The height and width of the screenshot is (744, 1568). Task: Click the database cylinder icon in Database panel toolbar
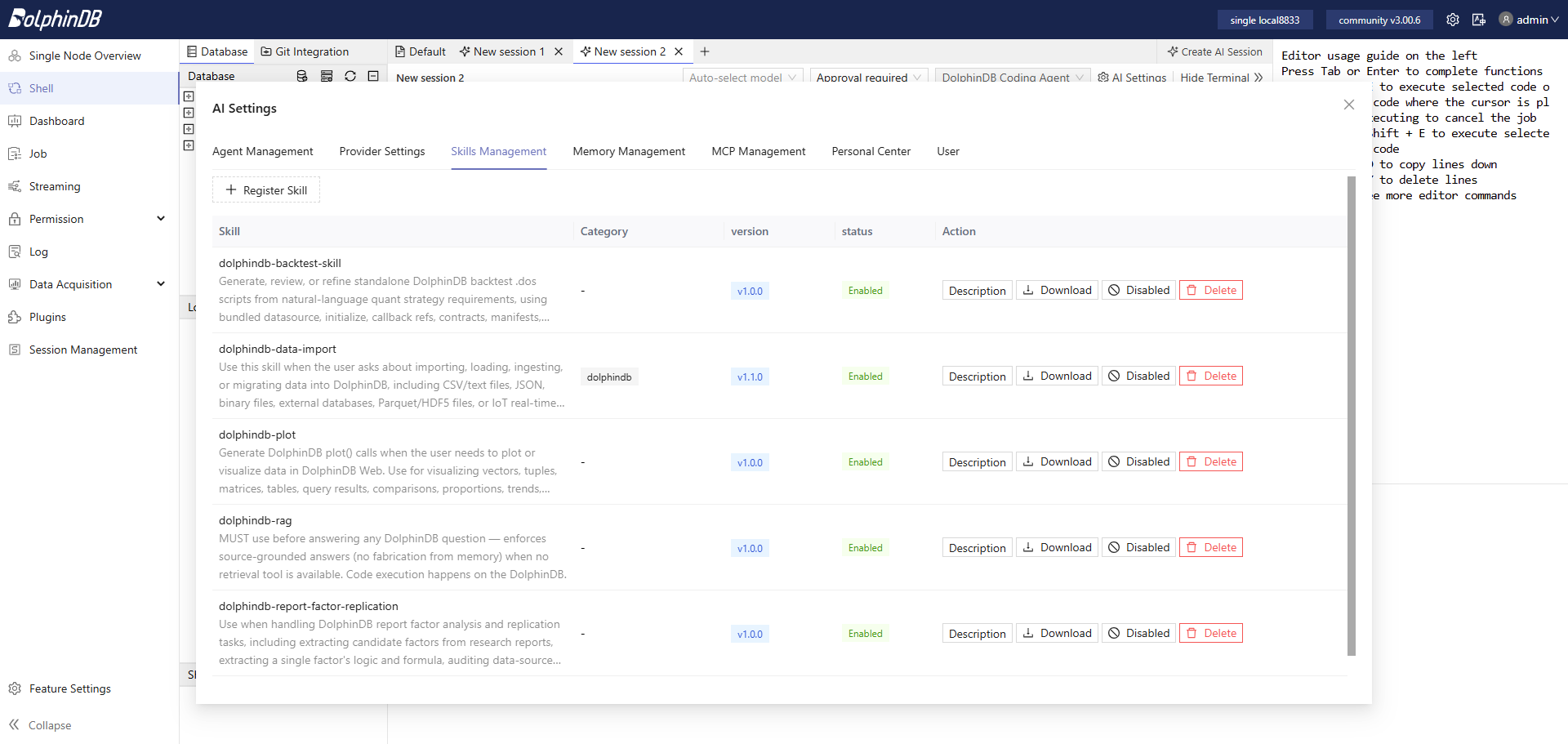(302, 76)
